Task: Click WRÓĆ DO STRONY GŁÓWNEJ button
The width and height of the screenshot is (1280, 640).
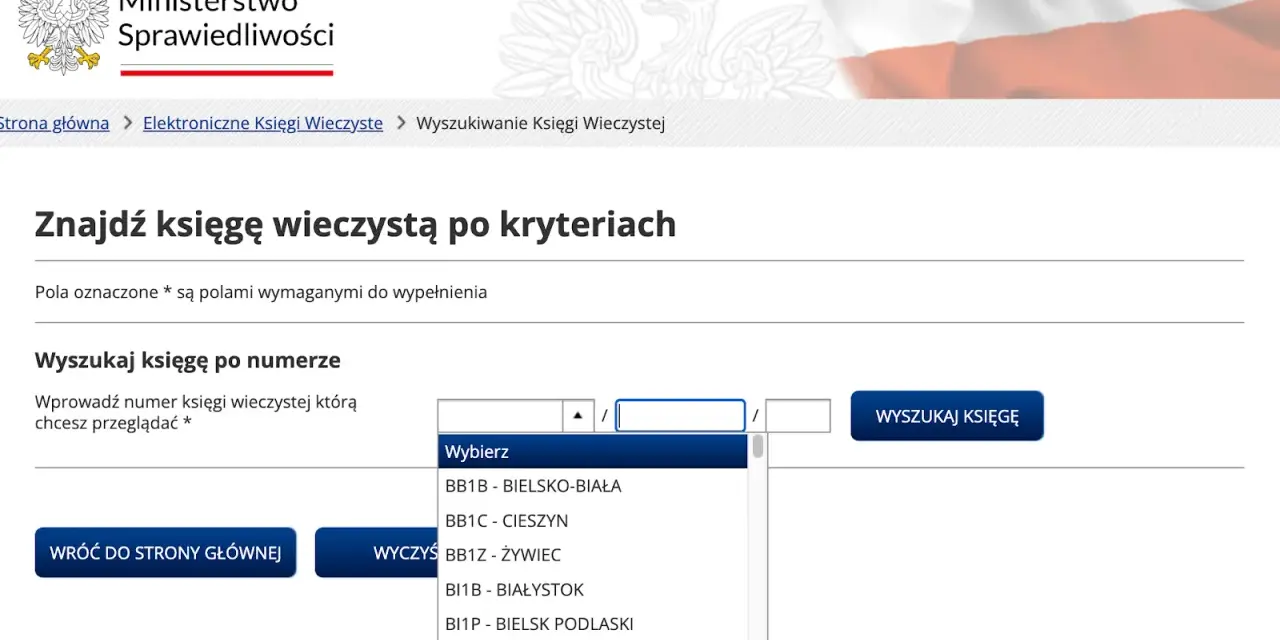Action: 165,552
